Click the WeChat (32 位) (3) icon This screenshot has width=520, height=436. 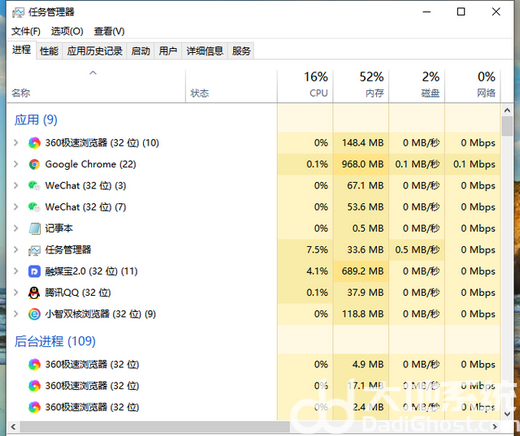click(34, 186)
